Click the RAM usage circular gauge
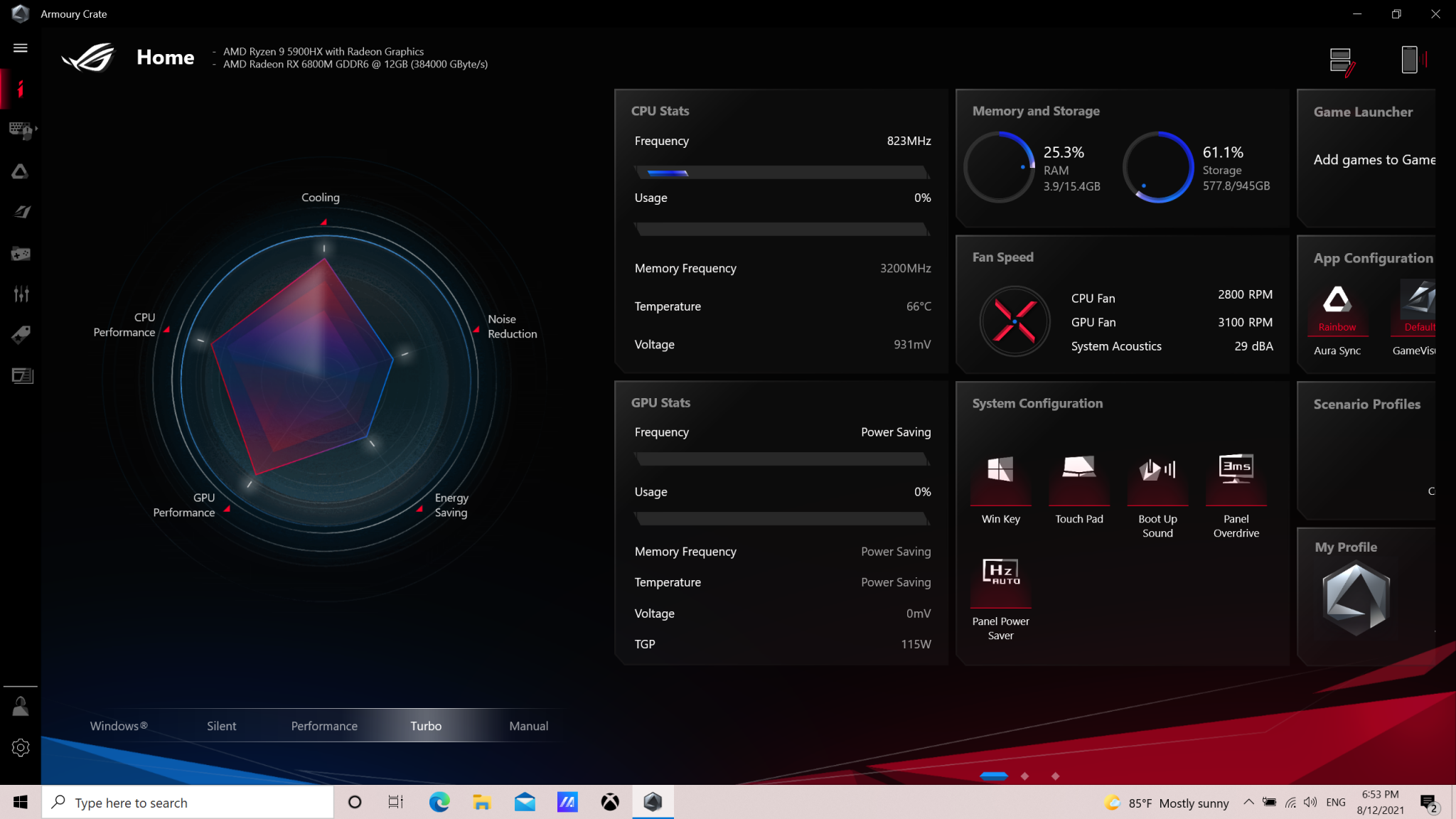1456x819 pixels. tap(999, 167)
